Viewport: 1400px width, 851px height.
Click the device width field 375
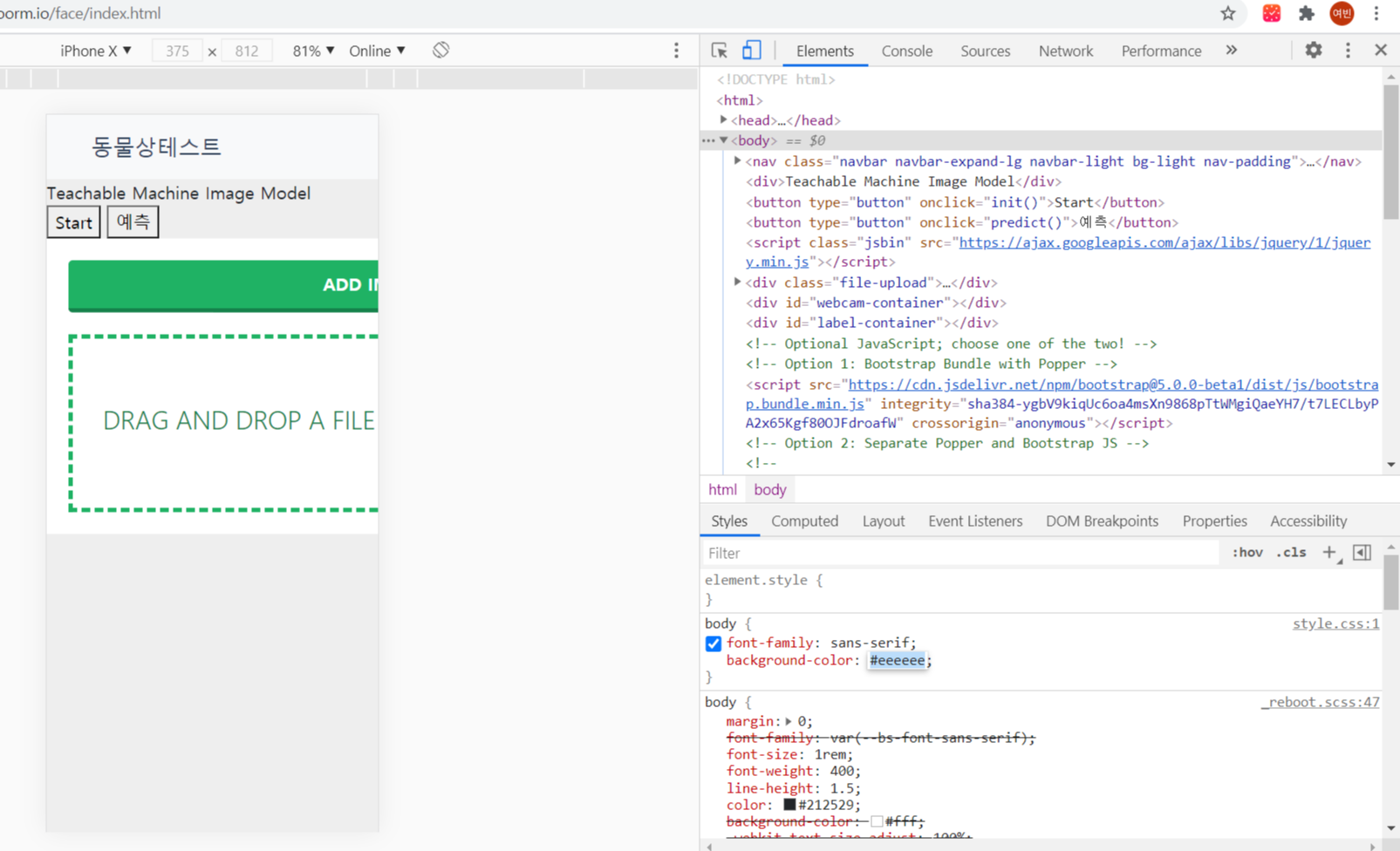[x=177, y=51]
